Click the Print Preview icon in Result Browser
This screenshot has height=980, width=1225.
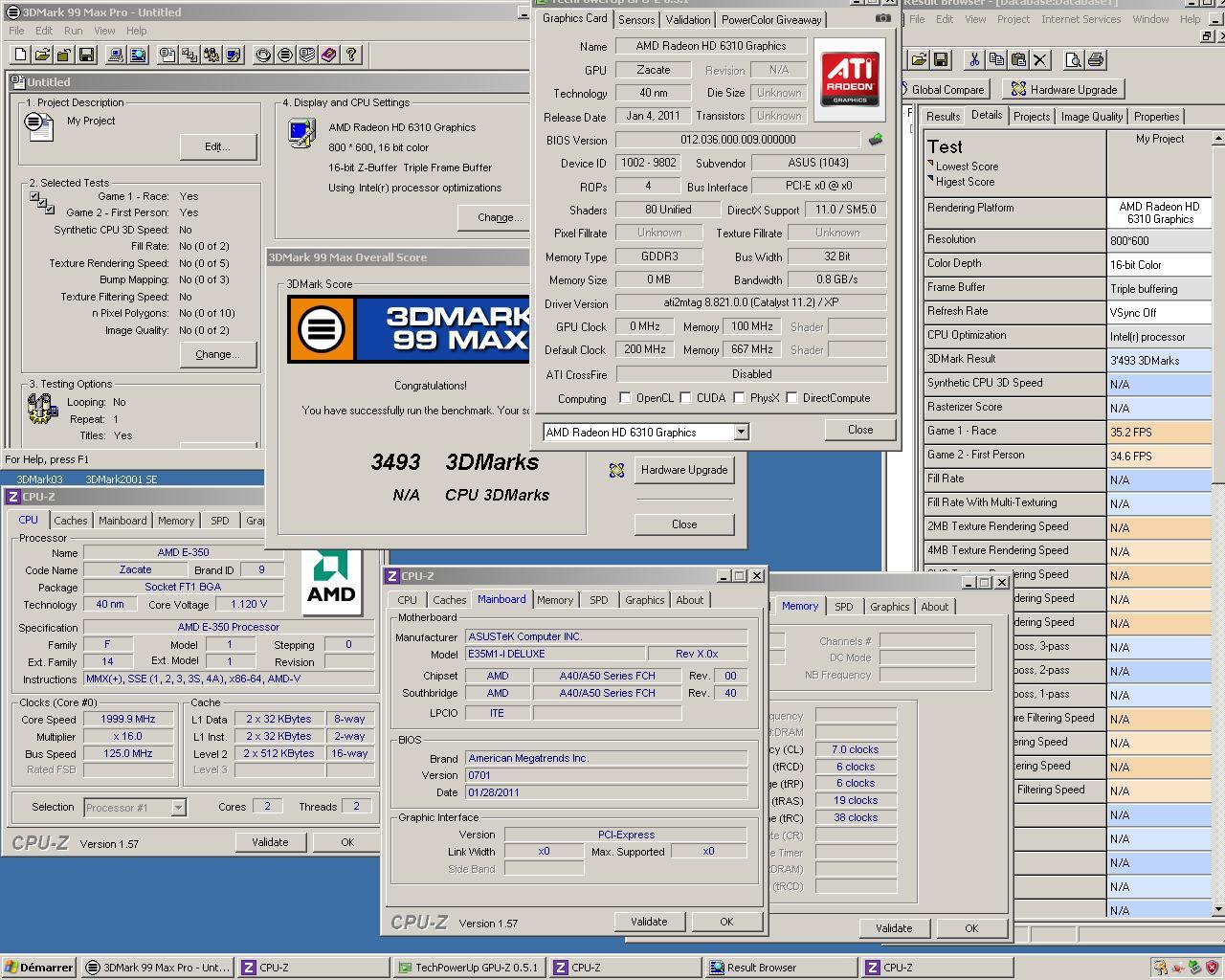tap(1074, 60)
